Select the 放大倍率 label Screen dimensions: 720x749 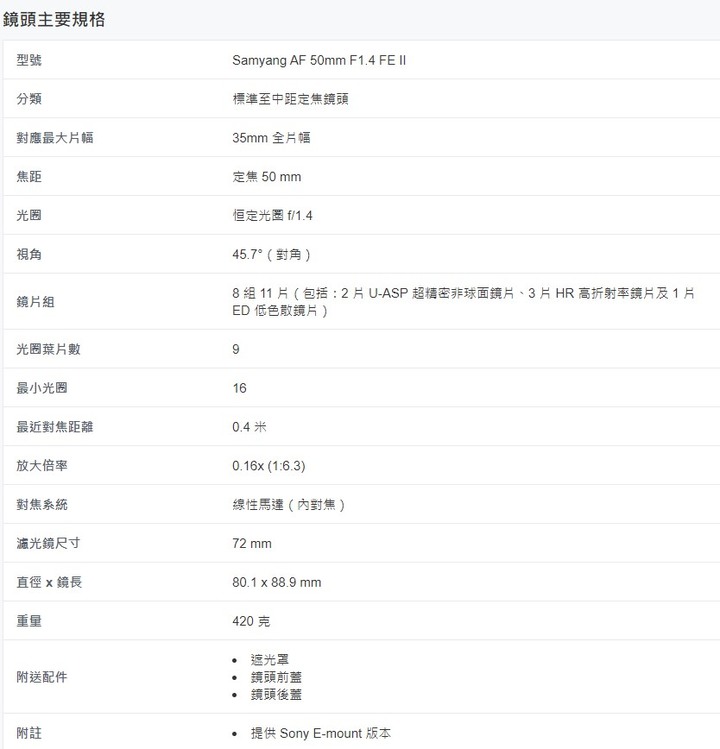pos(42,465)
